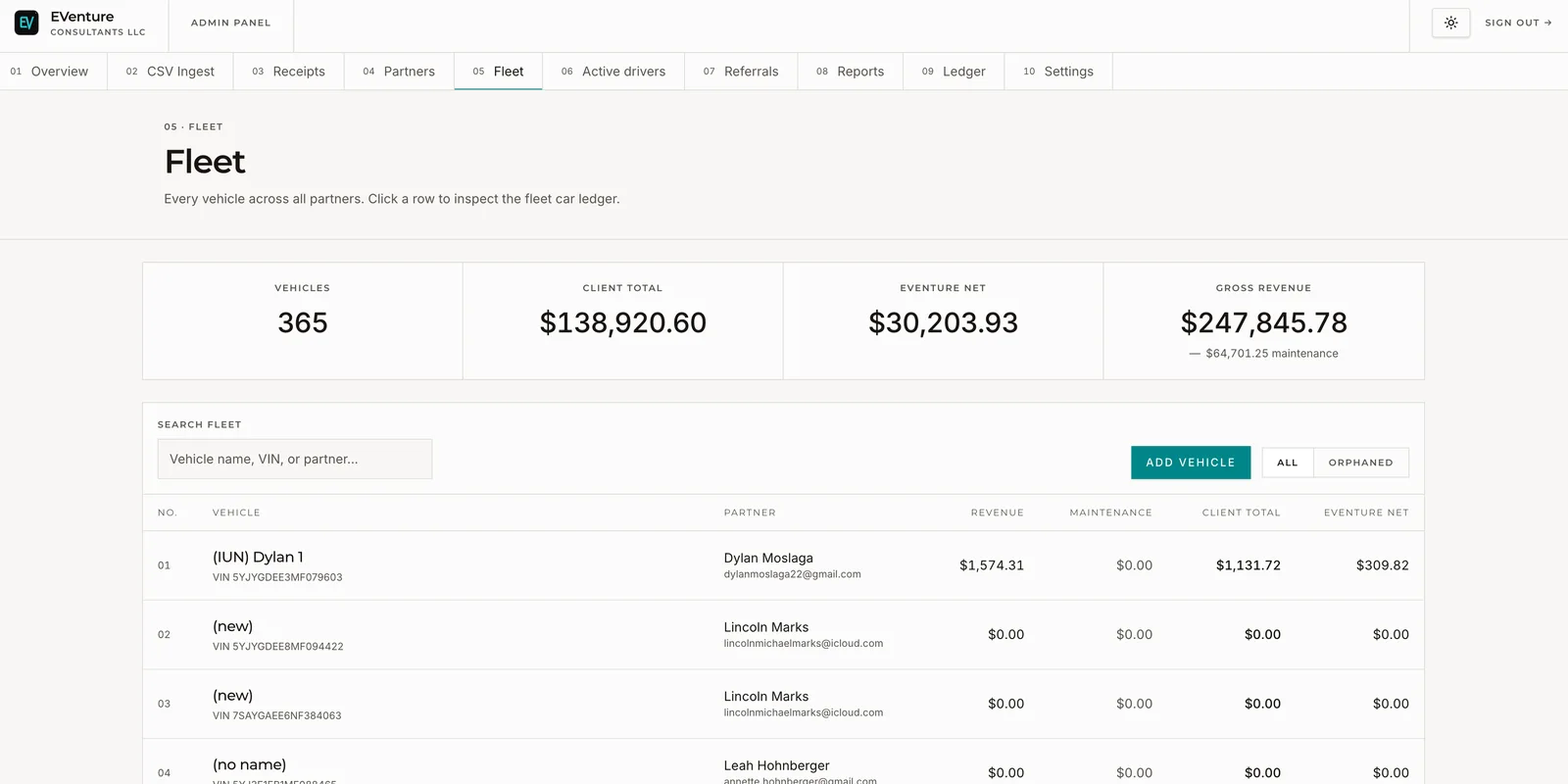Click Leah Hohnberger partner name

pos(777,765)
